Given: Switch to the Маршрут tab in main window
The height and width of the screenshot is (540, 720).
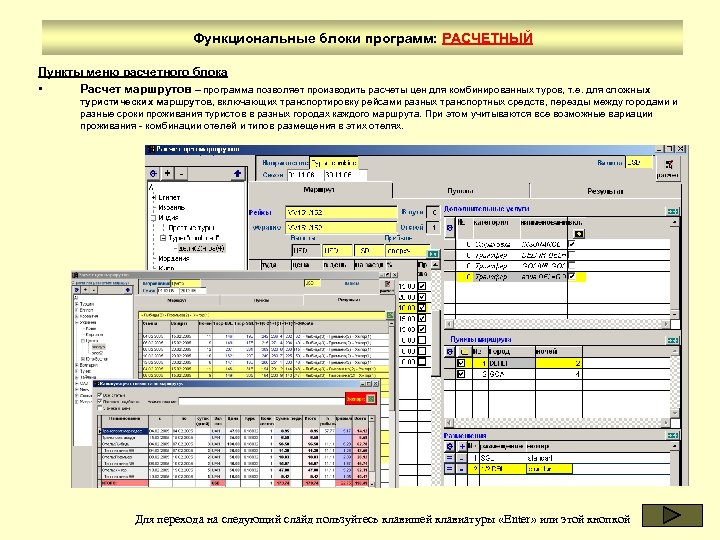Looking at the screenshot, I should click(x=320, y=190).
